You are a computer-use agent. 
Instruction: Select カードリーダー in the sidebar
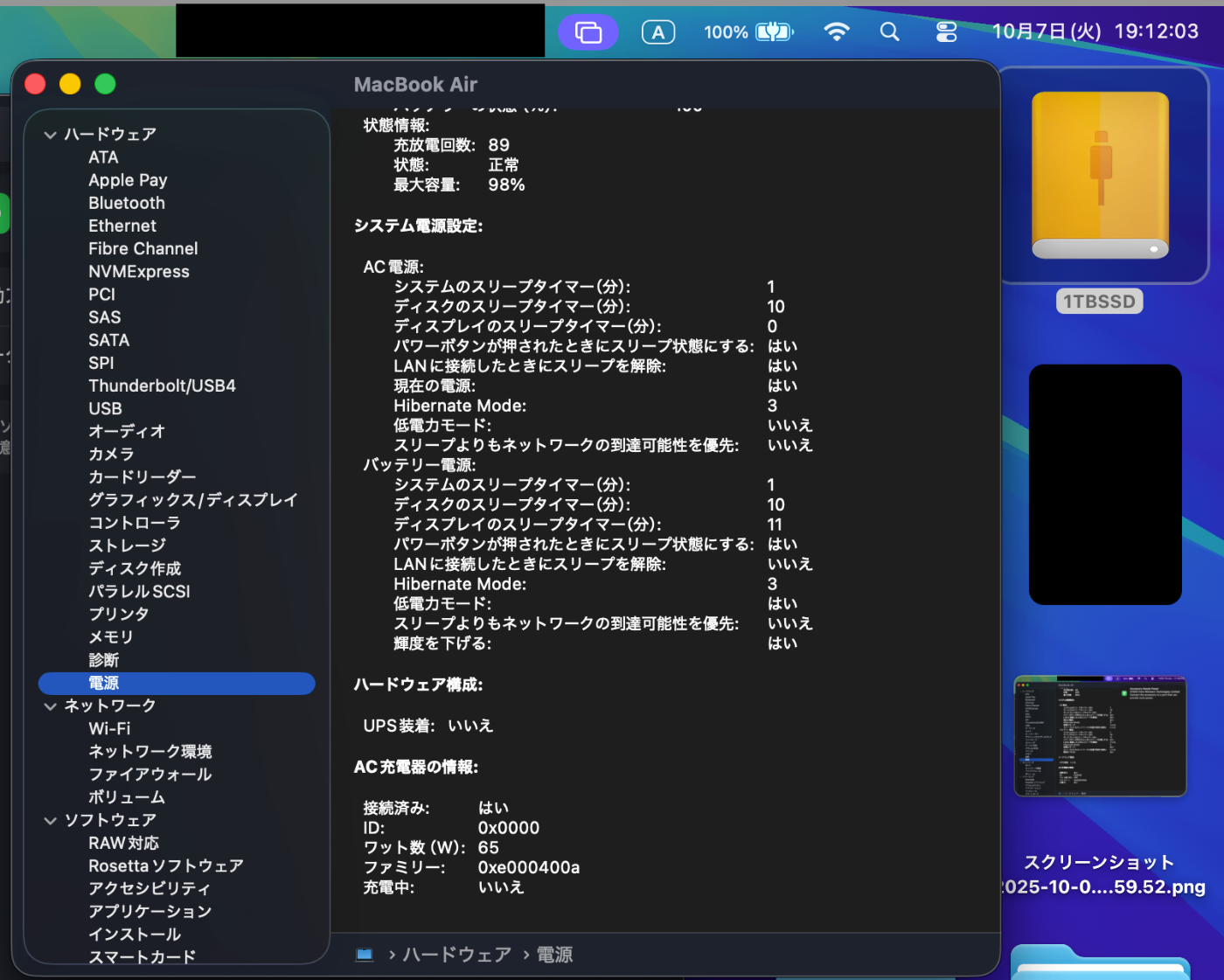(143, 476)
